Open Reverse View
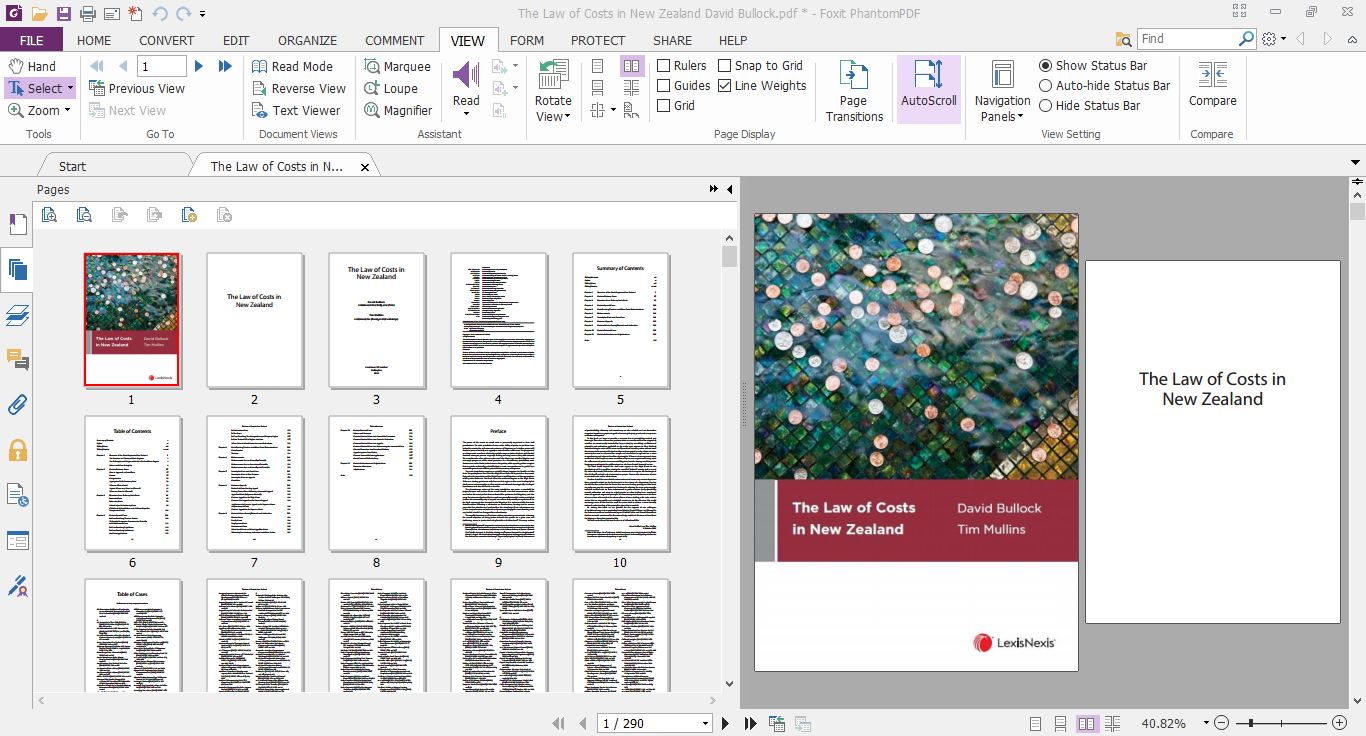This screenshot has width=1366, height=736. click(299, 88)
